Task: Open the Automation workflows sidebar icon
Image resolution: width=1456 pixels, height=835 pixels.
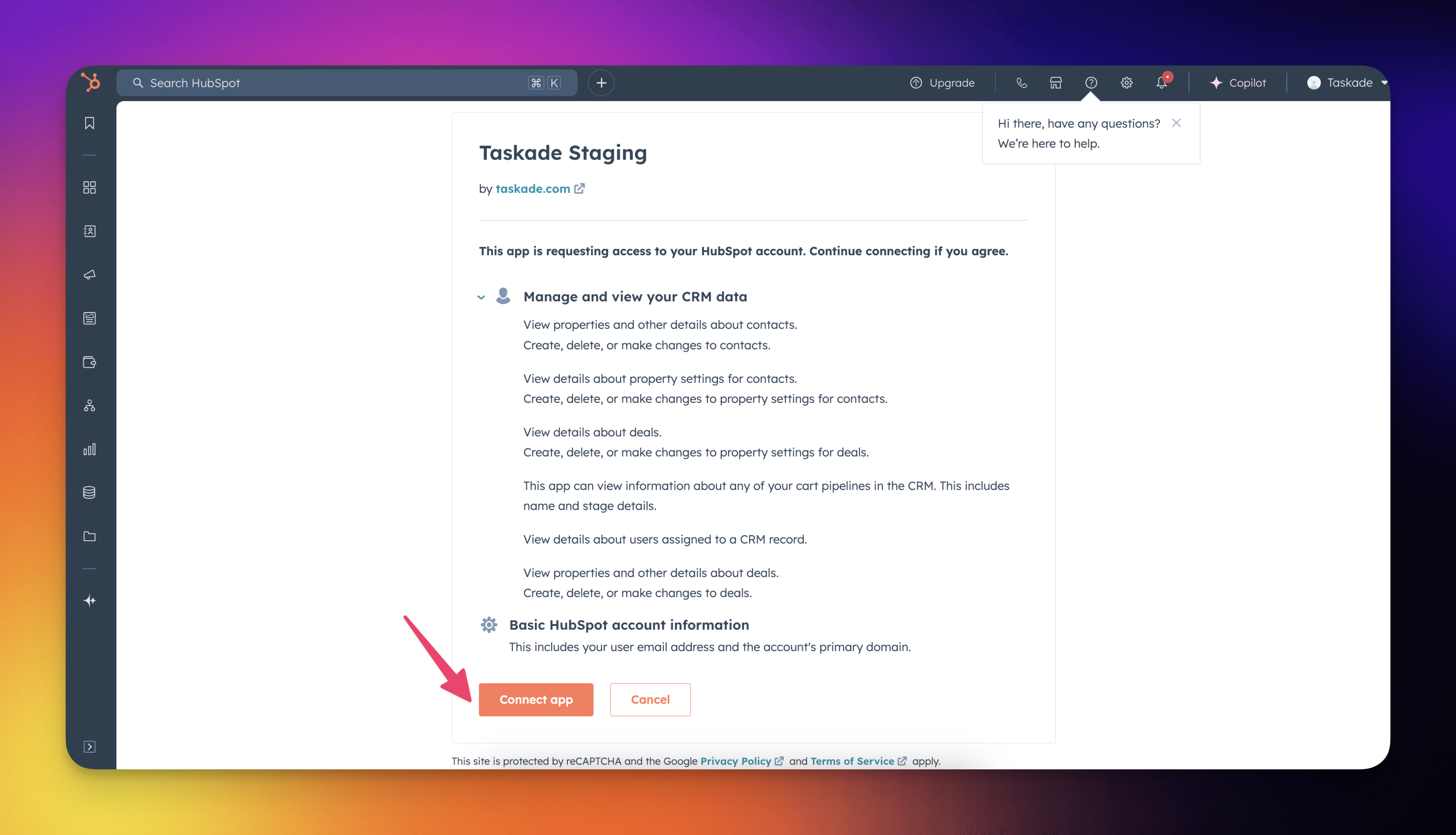Action: click(89, 406)
